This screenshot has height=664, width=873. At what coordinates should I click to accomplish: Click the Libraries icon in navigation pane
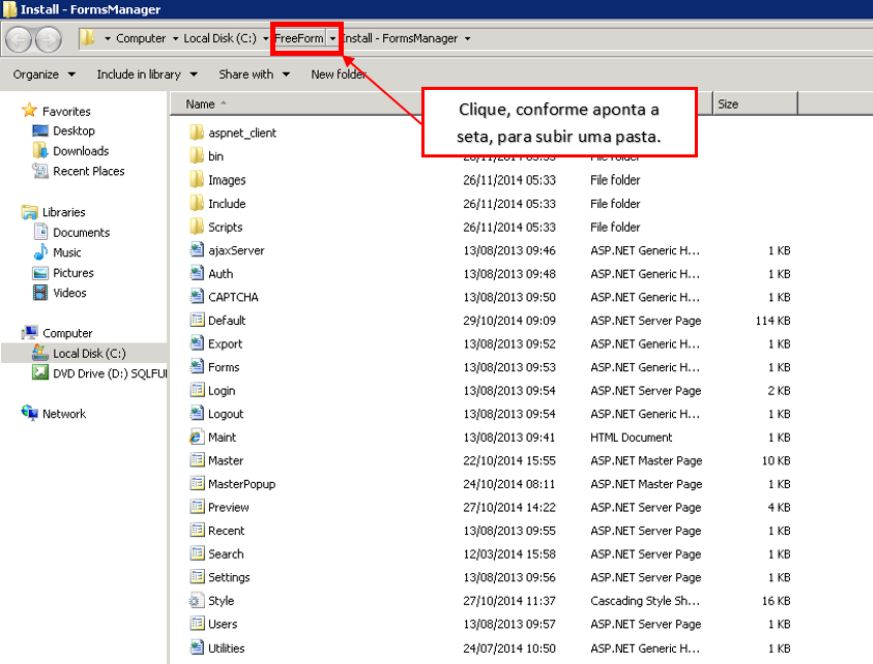pyautogui.click(x=29, y=212)
